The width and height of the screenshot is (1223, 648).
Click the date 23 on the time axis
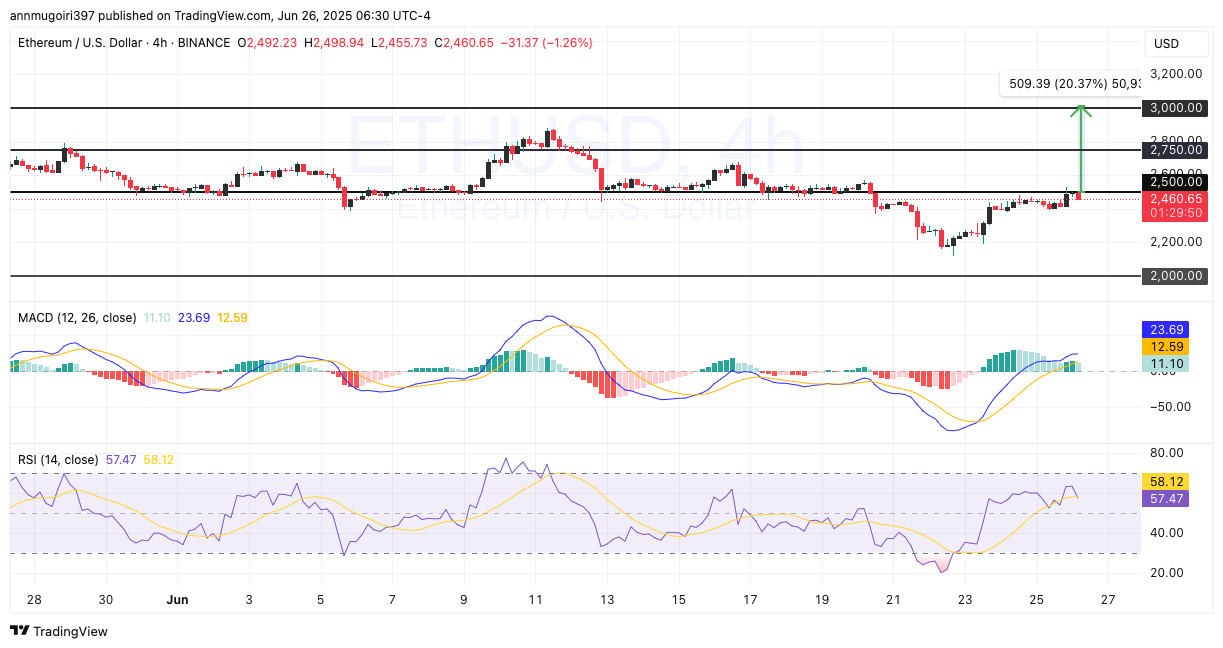(x=964, y=599)
